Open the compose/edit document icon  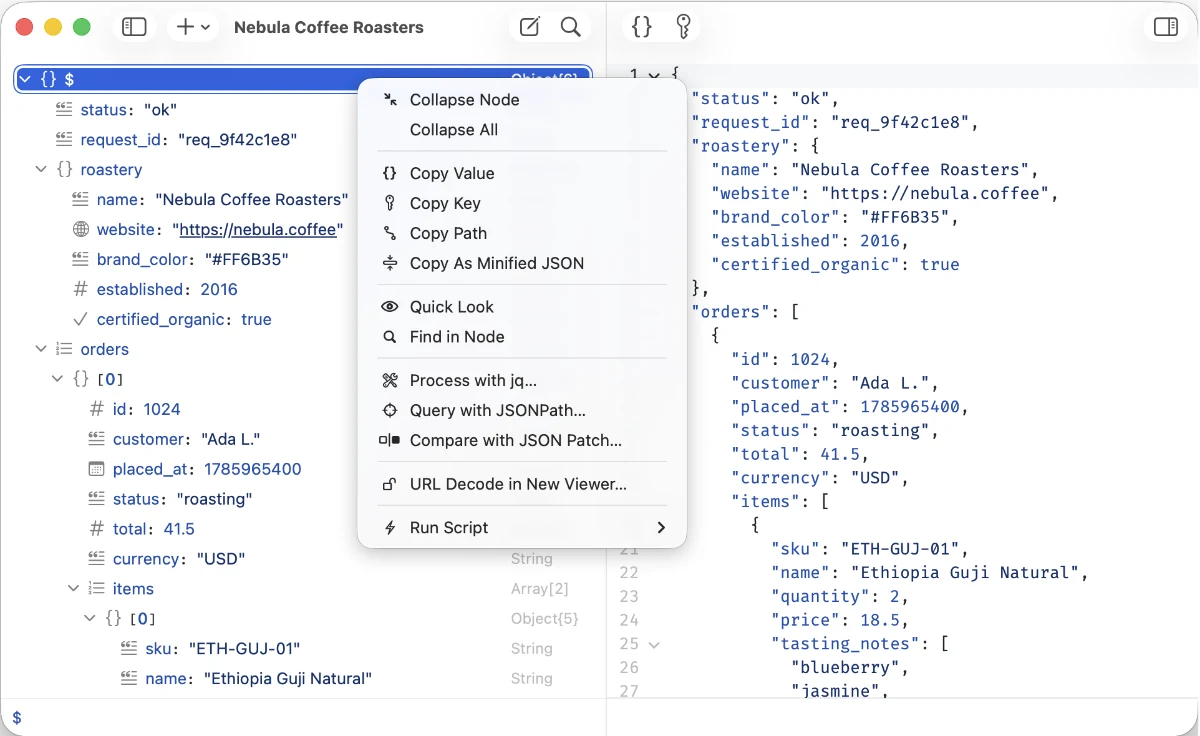(x=530, y=27)
